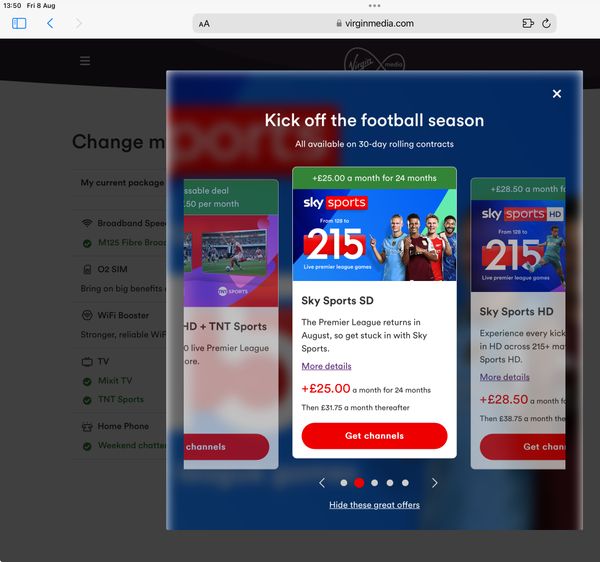Viewport: 600px width, 562px height.
Task: Reload the page with refresh icon
Action: [x=546, y=23]
